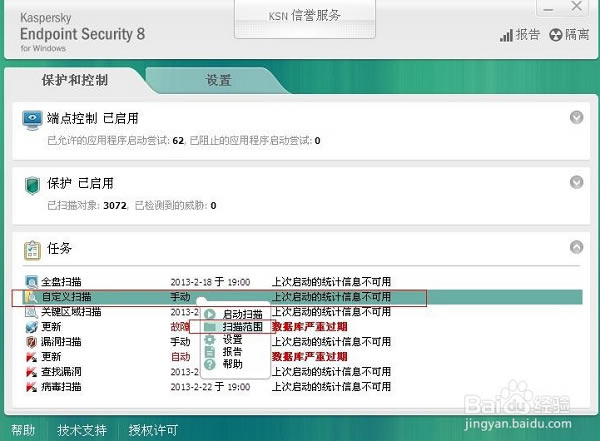
Task: Click the 自定义扫描 folder scan icon
Action: [x=31, y=297]
